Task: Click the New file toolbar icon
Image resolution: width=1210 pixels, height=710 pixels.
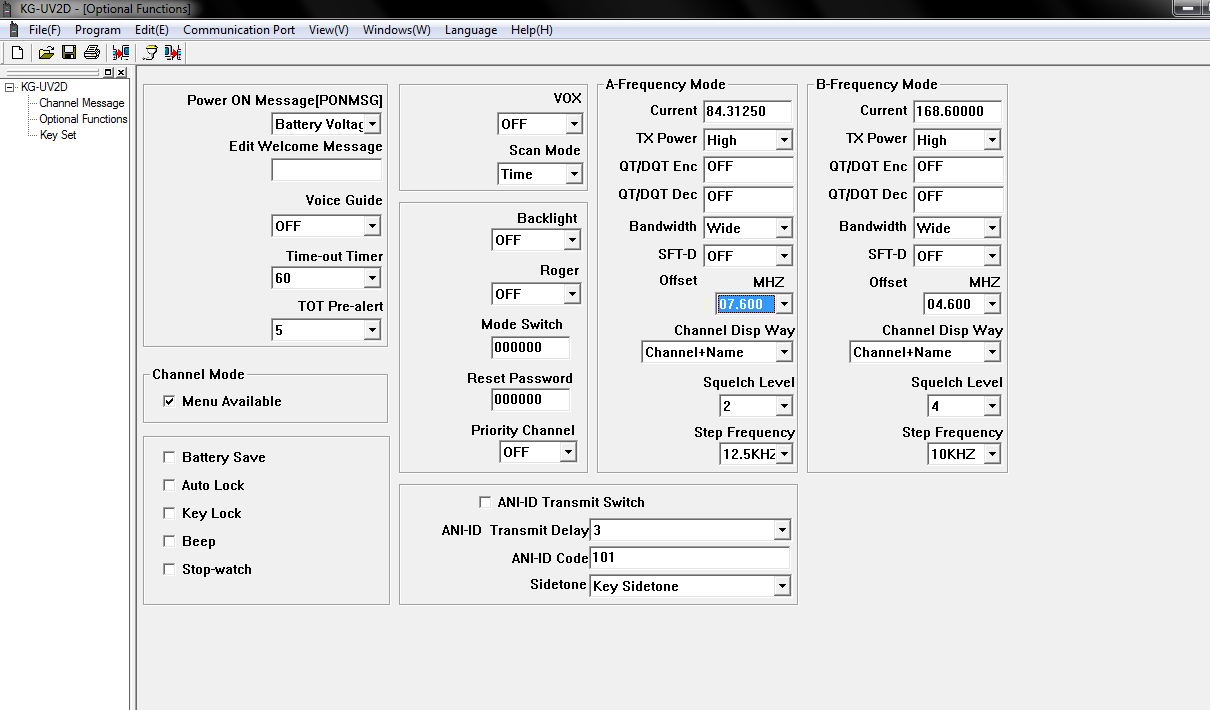Action: 17,52
